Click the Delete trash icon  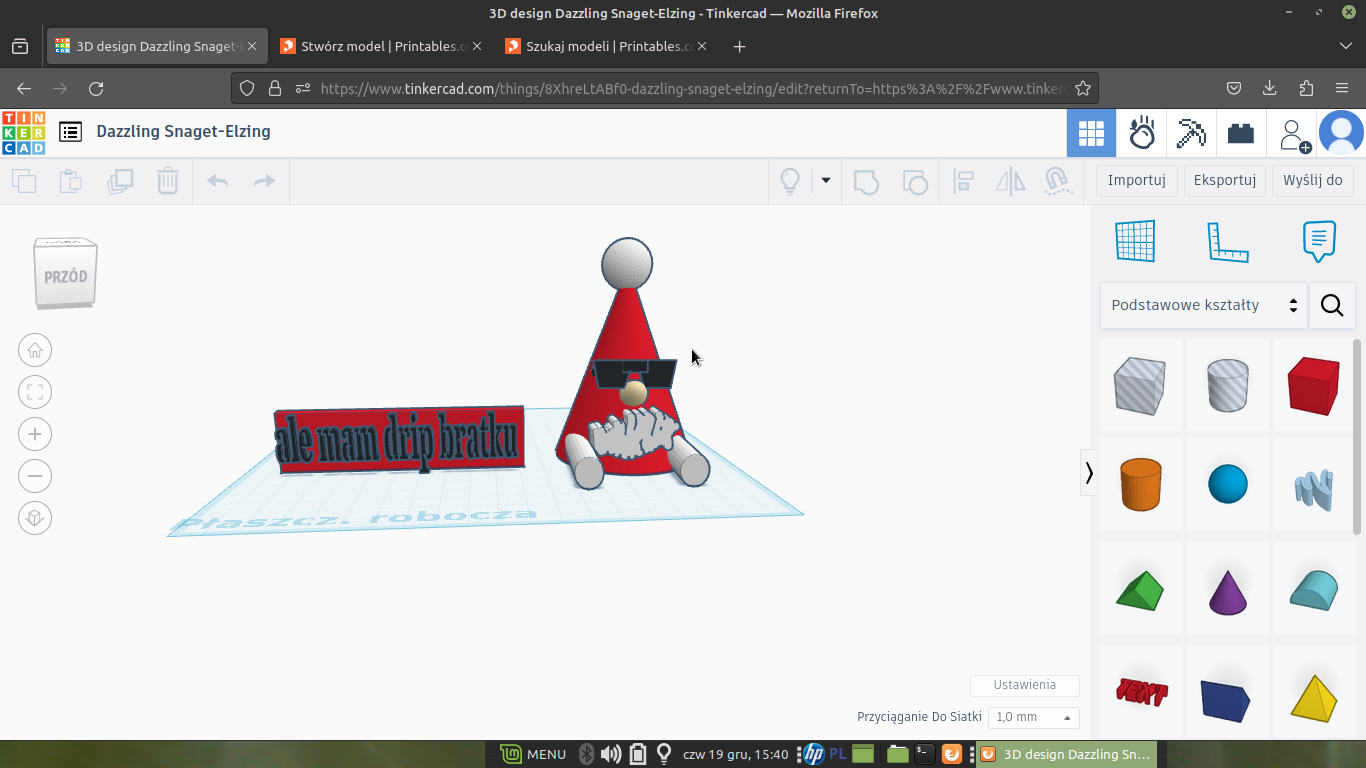(x=168, y=181)
